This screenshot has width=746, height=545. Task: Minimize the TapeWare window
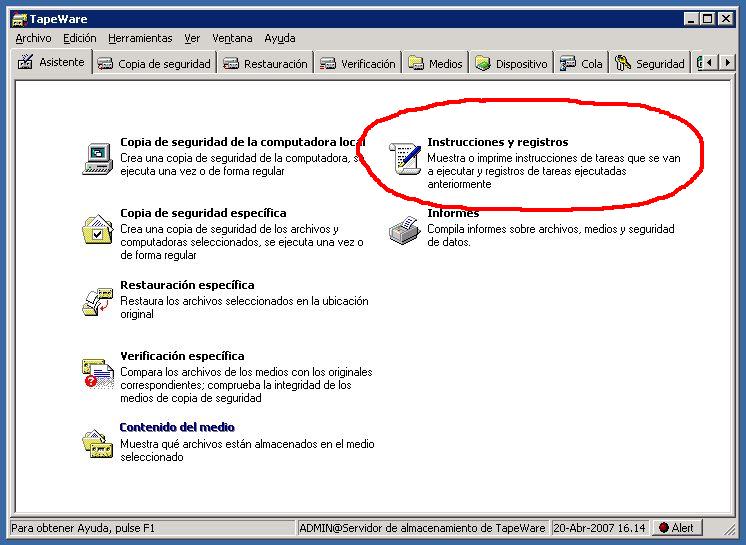[x=692, y=19]
